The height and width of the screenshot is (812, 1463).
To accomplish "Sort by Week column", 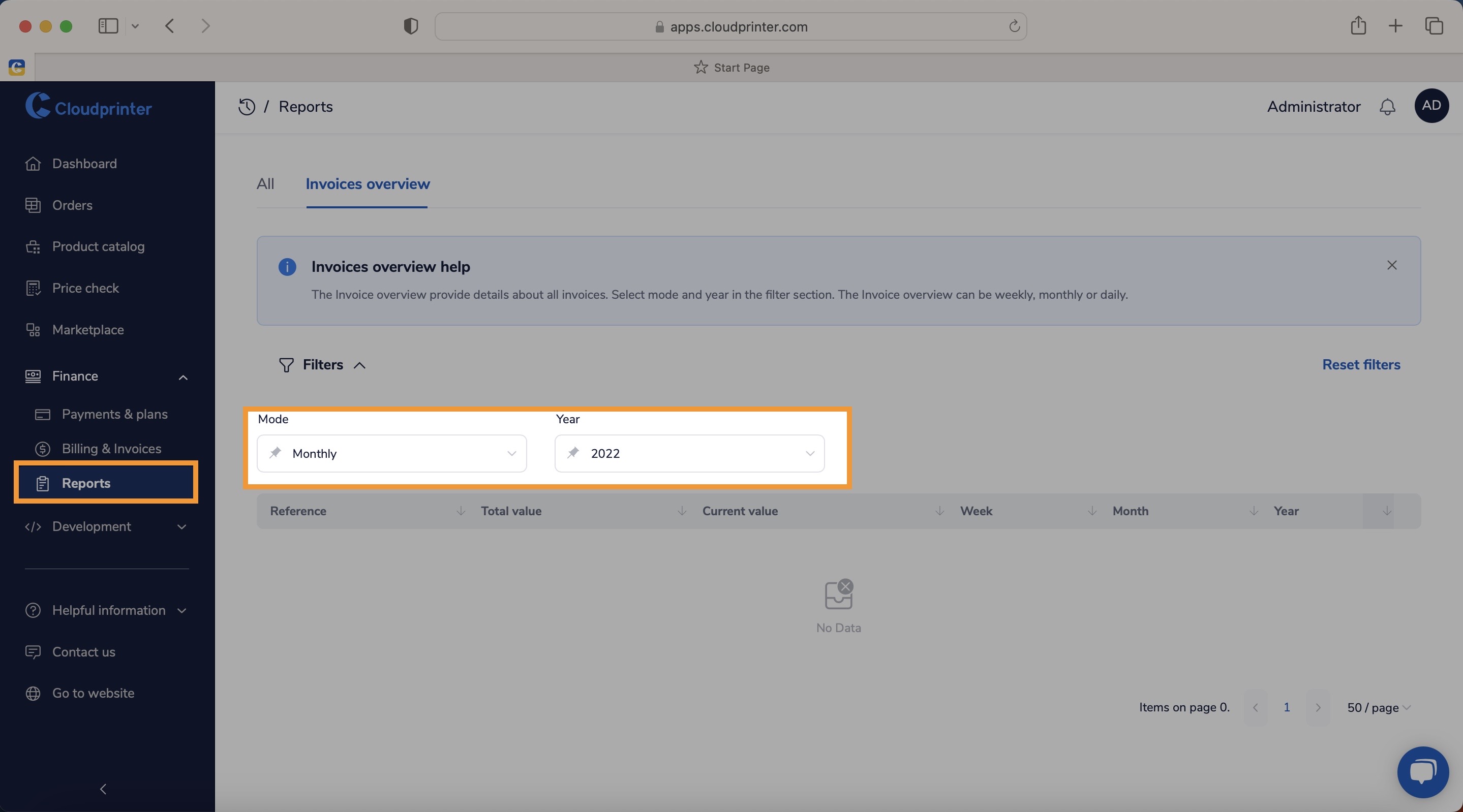I will [1091, 511].
